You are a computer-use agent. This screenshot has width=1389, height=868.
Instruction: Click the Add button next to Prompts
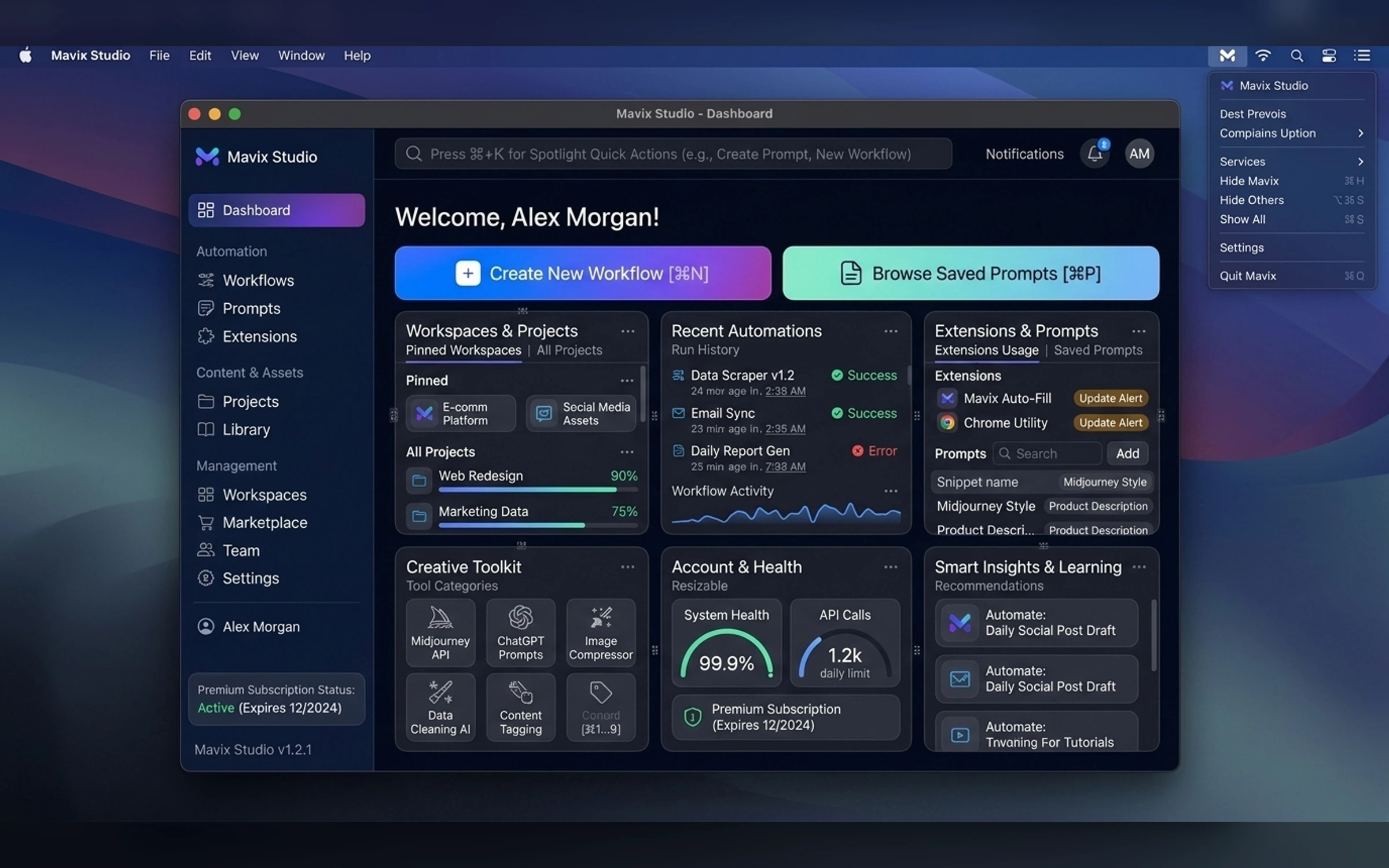pos(1127,454)
